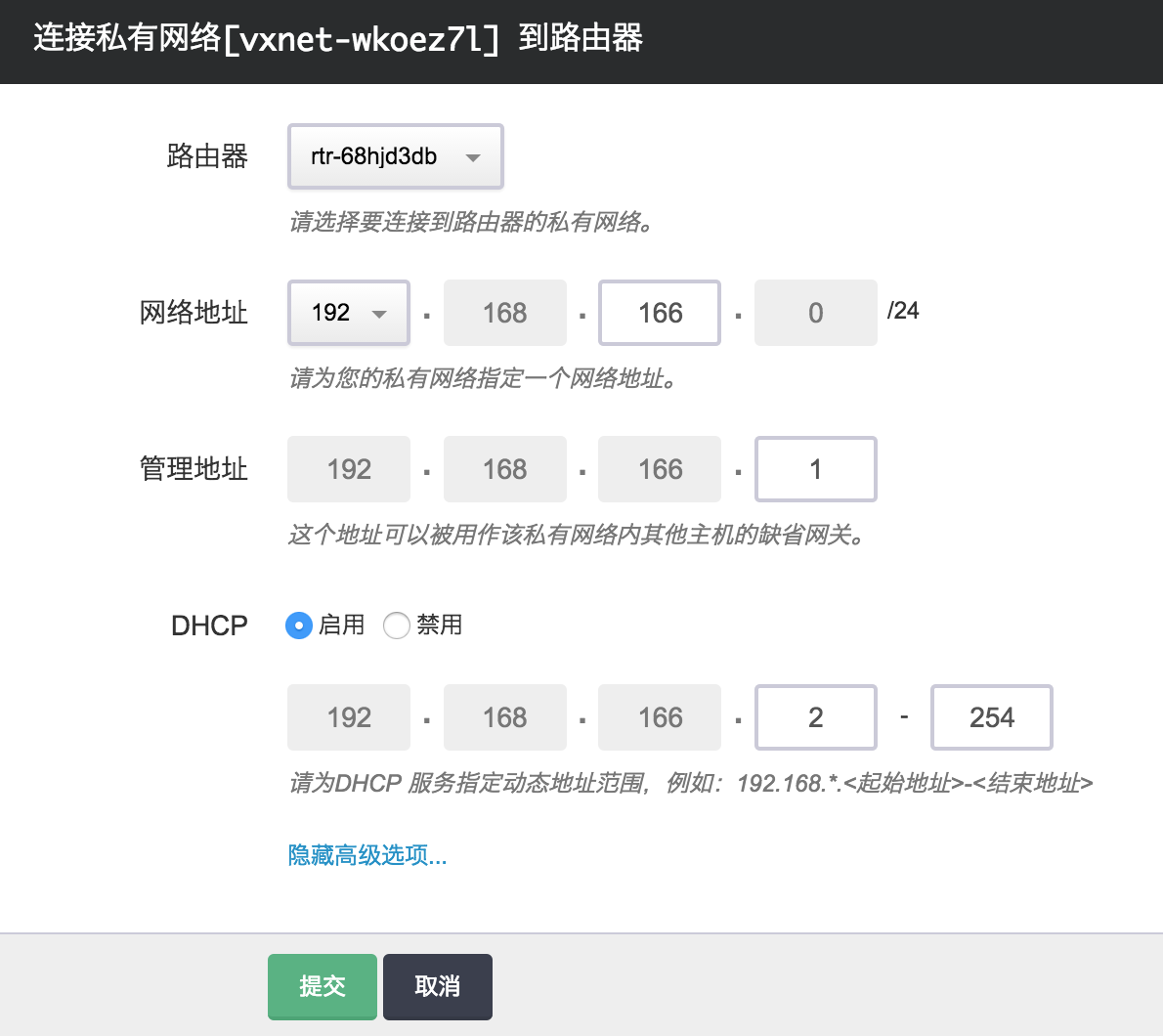This screenshot has width=1163, height=1036.
Task: Click the greyed 0 field before /24
Action: [x=815, y=313]
